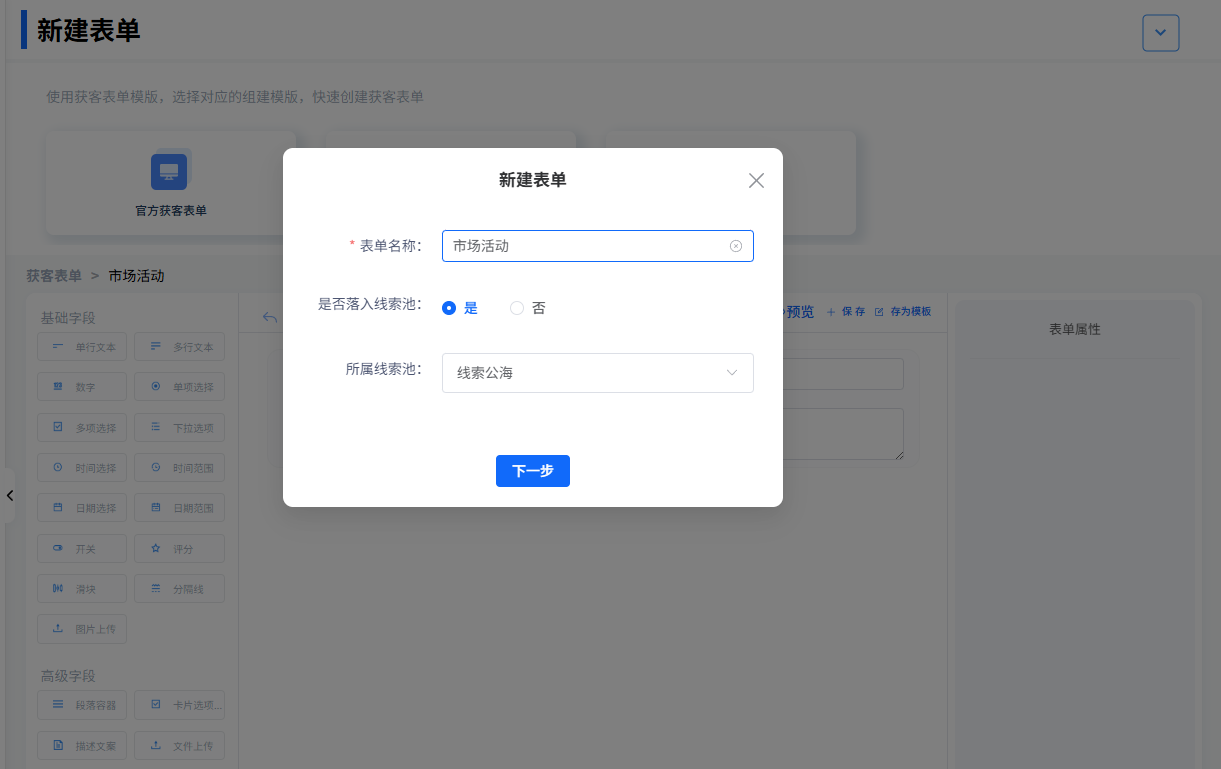This screenshot has height=769, width=1221.
Task: Click the undo arrow icon in editor toolbar
Action: [x=269, y=317]
